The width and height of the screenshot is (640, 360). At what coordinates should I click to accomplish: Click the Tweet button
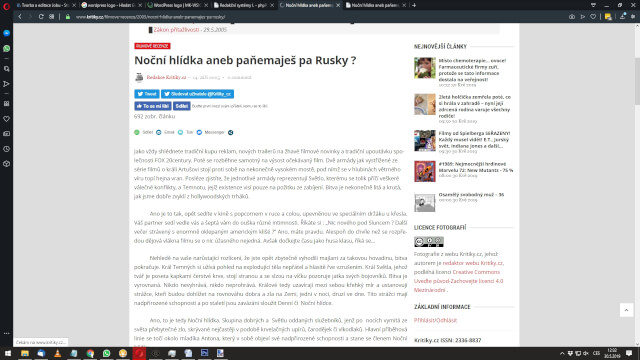(147, 94)
